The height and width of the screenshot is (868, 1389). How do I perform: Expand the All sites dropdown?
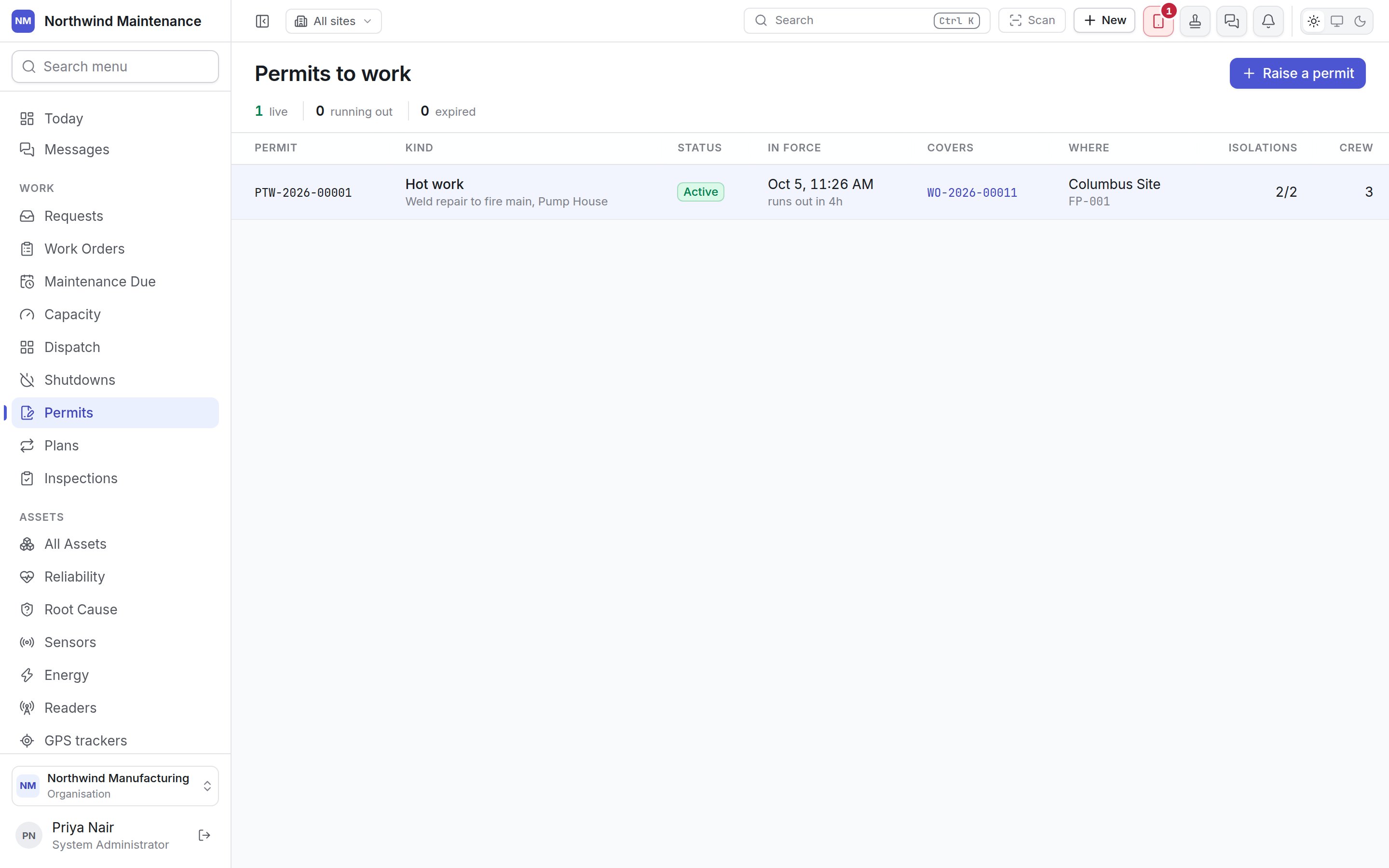pyautogui.click(x=333, y=21)
